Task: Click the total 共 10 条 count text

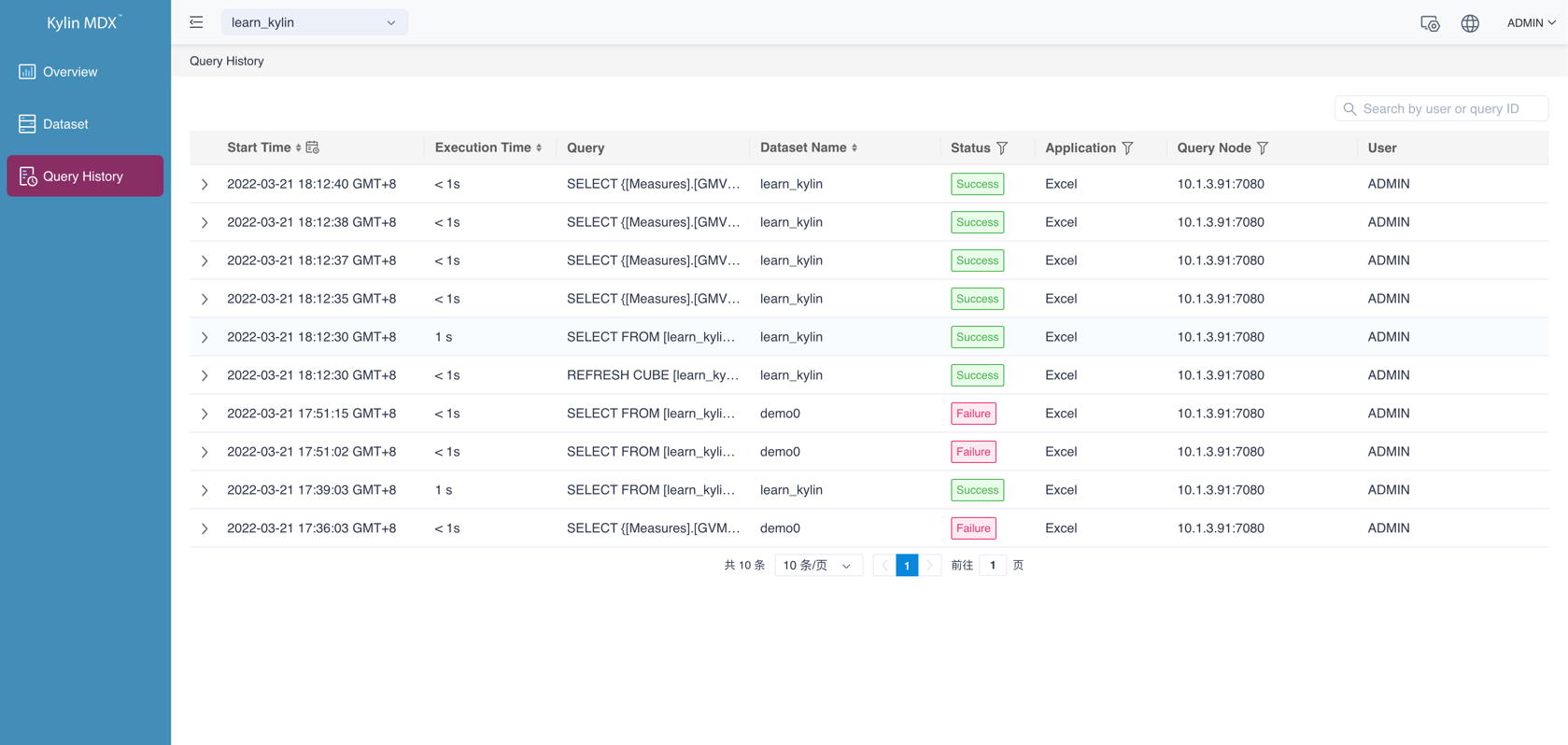Action: tap(744, 566)
